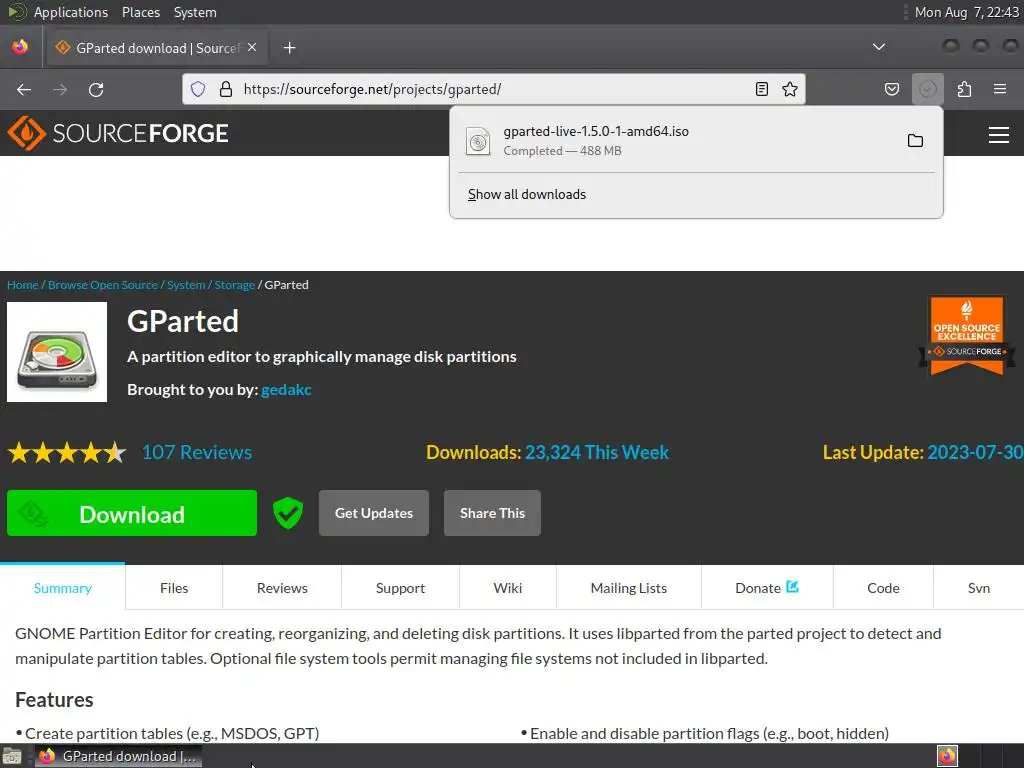Screen dimensions: 1024x768
Task: Click the GParted project disk icon
Action: pos(57,352)
